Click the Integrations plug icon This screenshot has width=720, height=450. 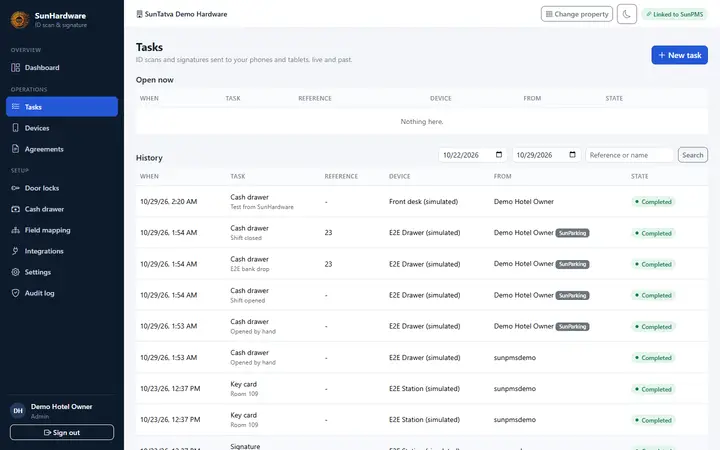tap(16, 251)
